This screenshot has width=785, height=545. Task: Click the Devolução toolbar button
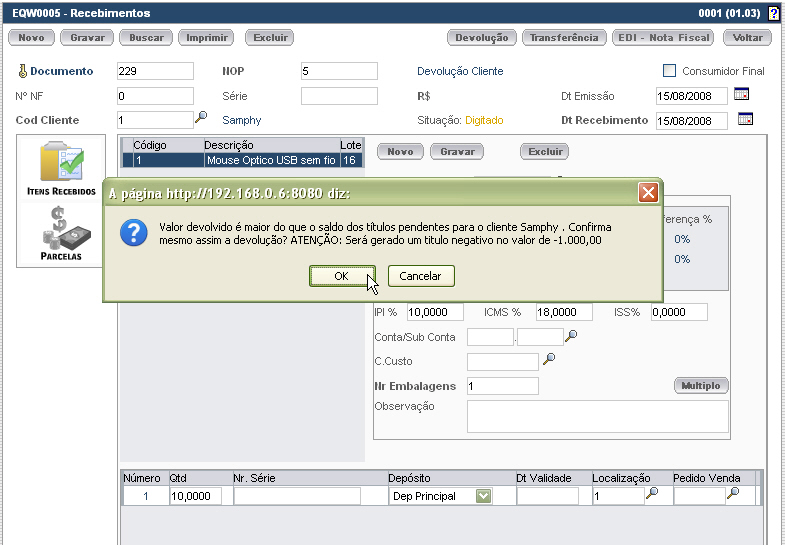482,38
